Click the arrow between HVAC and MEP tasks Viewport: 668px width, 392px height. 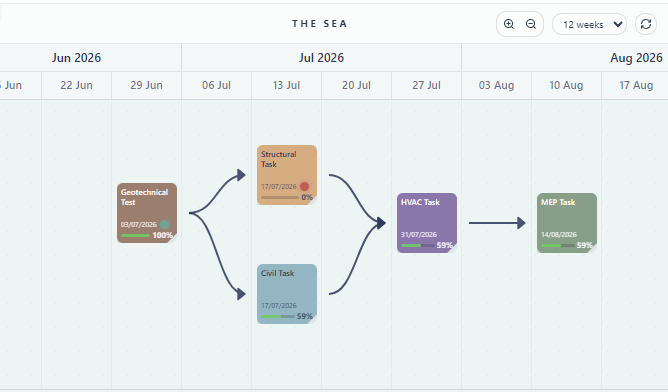pos(497,223)
